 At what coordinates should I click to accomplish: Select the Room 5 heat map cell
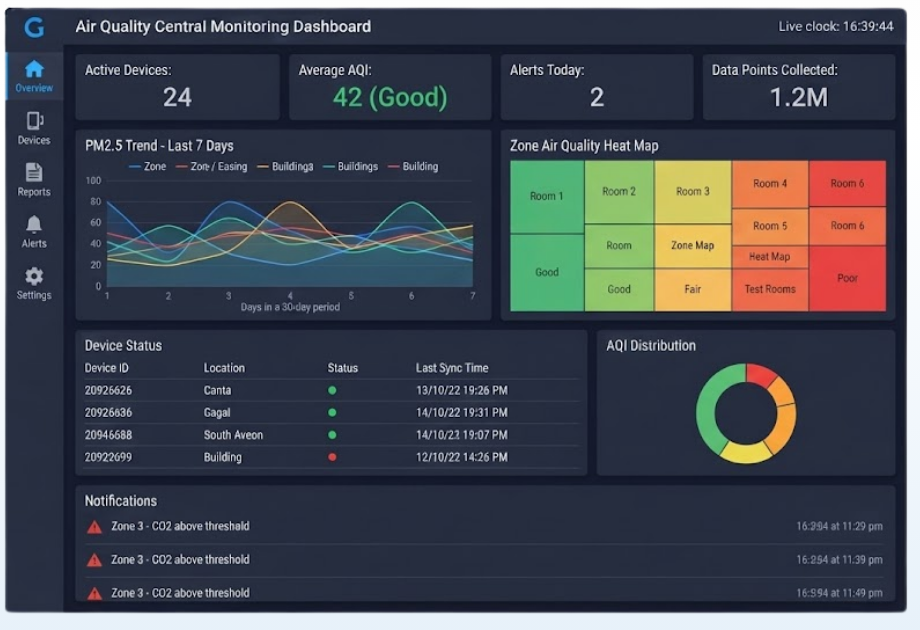pos(770,226)
